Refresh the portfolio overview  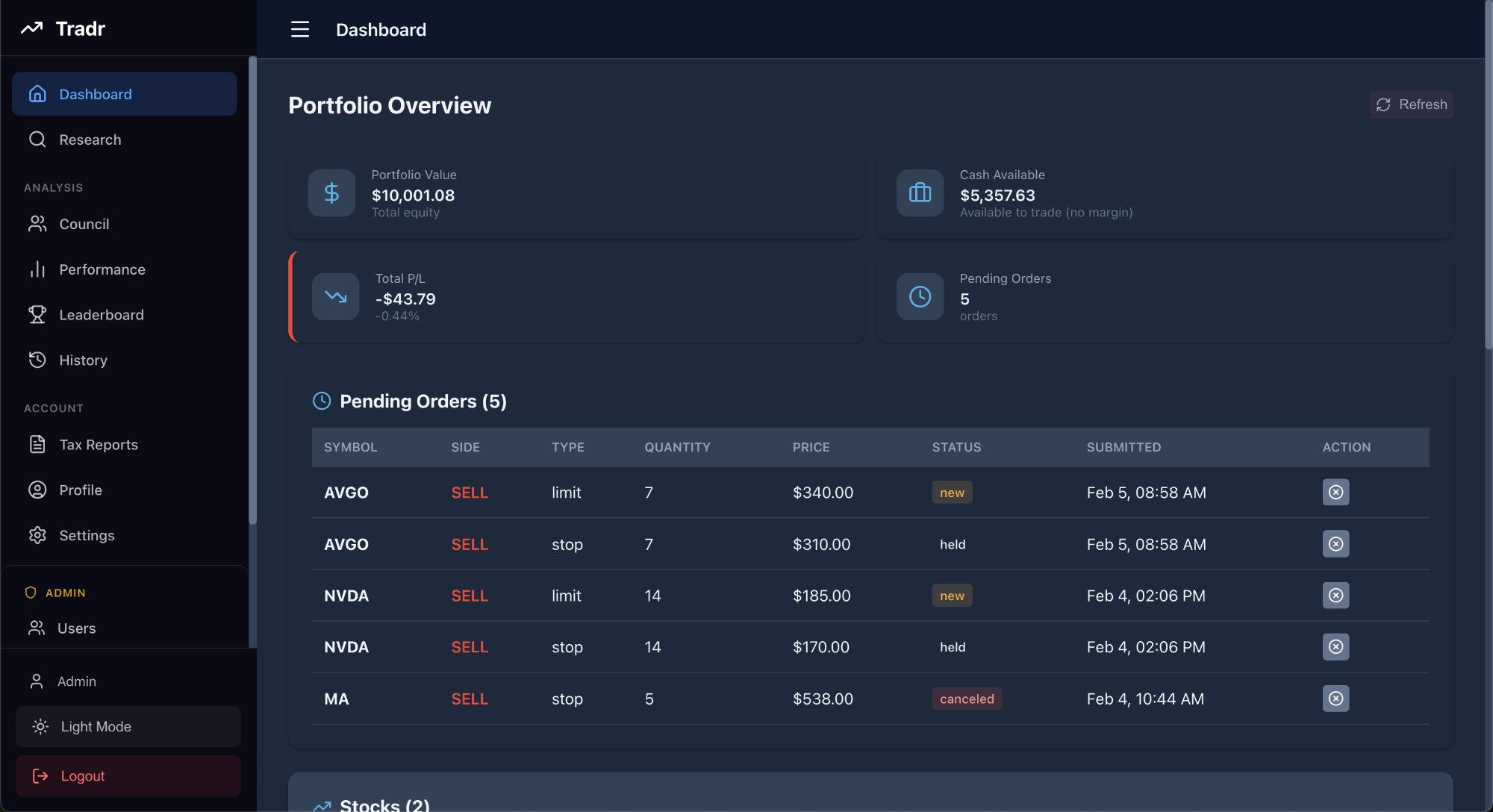click(x=1411, y=104)
